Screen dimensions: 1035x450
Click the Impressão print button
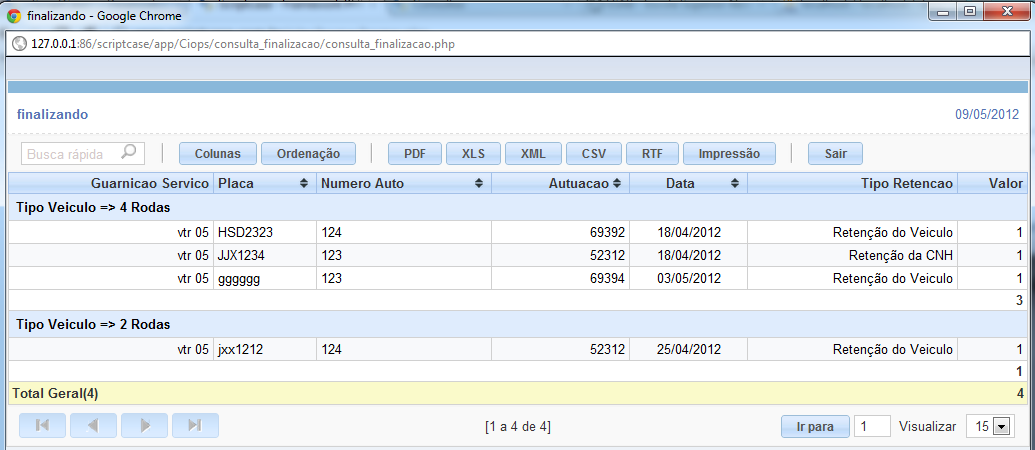(x=729, y=154)
